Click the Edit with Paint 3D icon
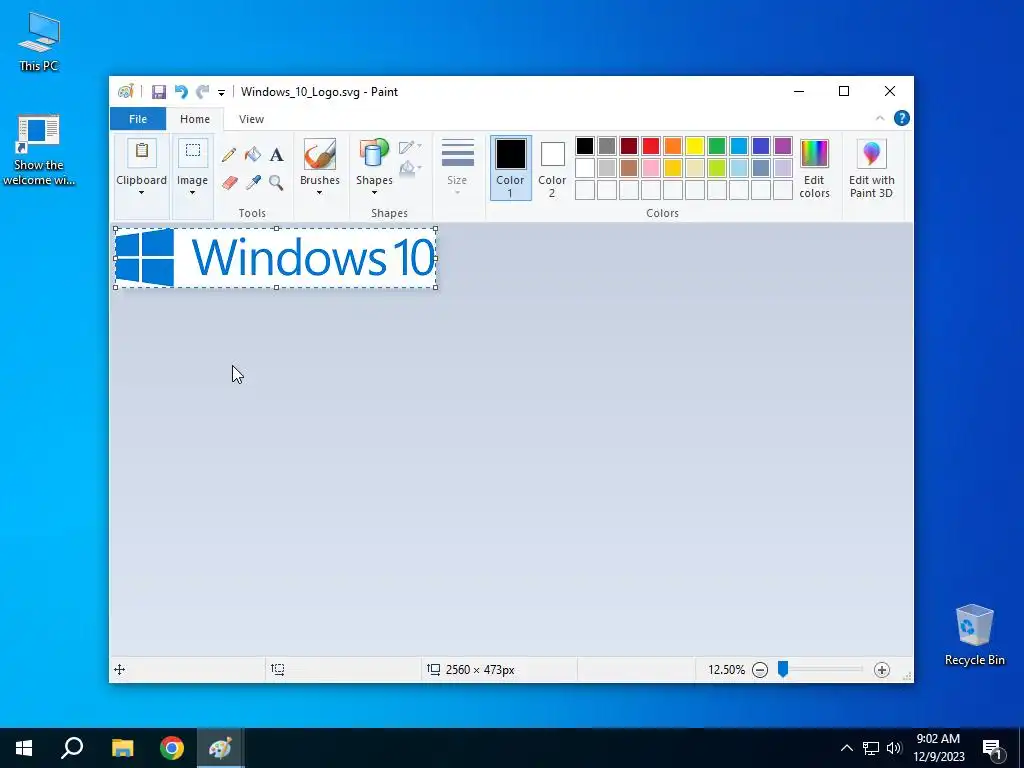Image resolution: width=1024 pixels, height=768 pixels. click(x=871, y=154)
